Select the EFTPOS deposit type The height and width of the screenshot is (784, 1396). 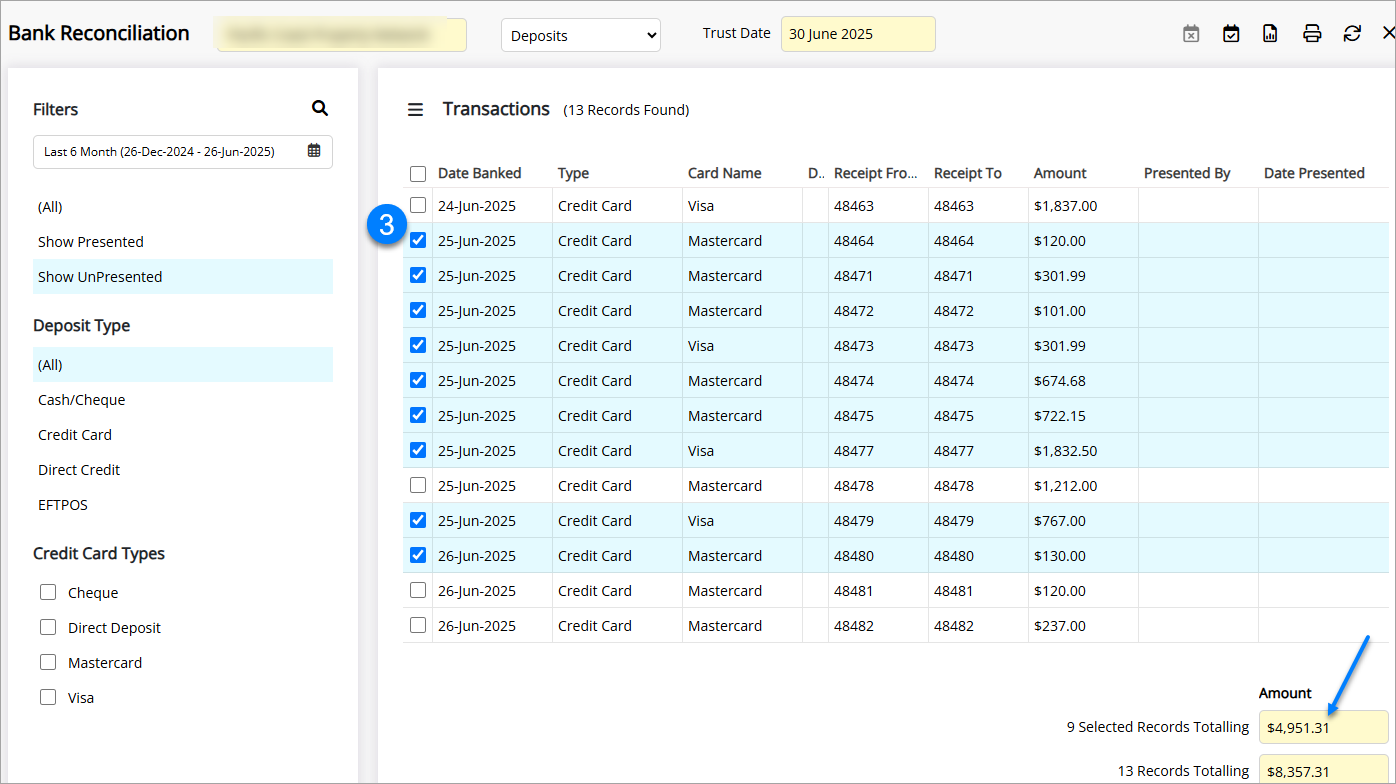(x=63, y=505)
